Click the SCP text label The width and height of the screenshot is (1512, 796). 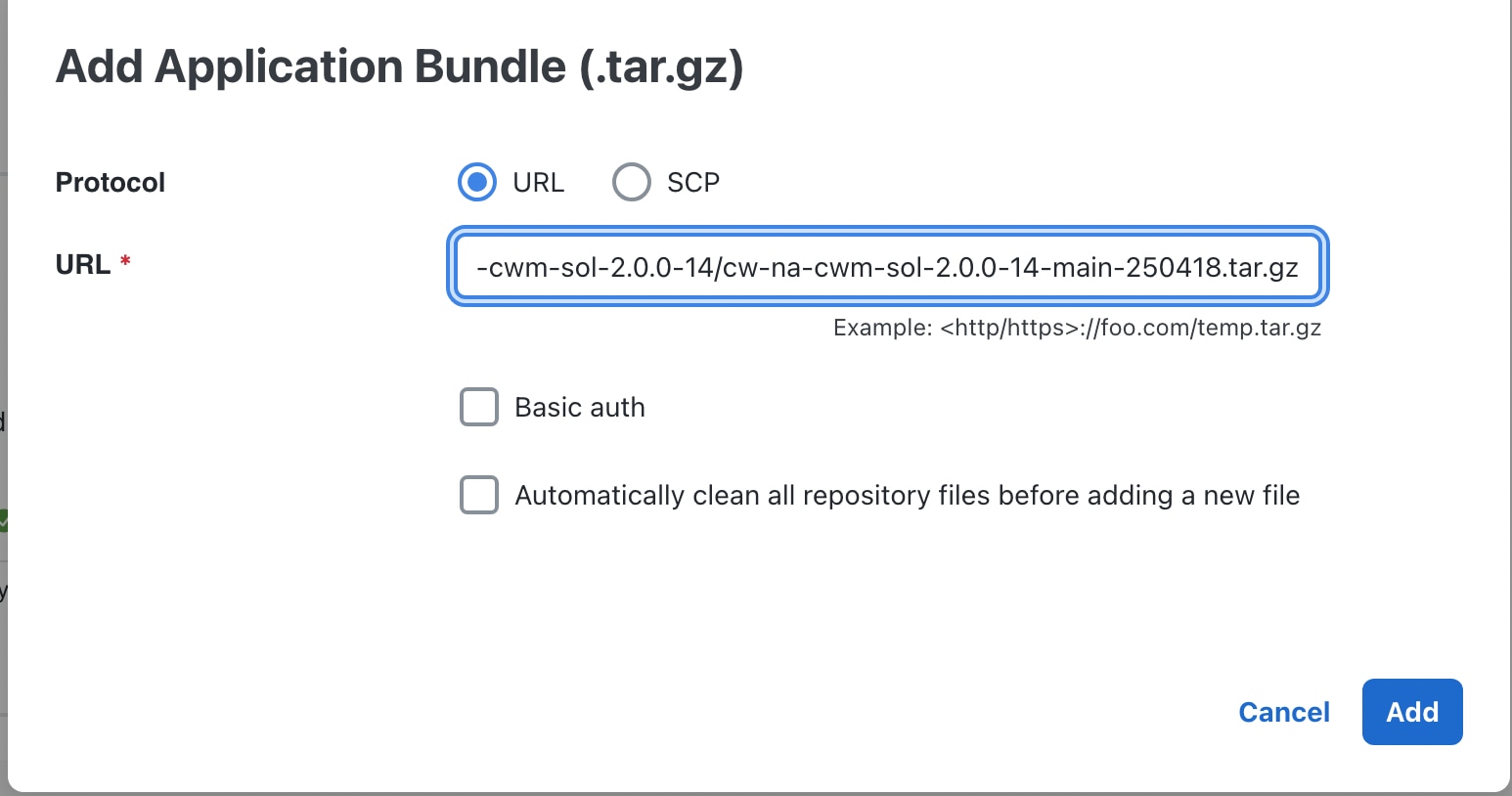pos(693,182)
